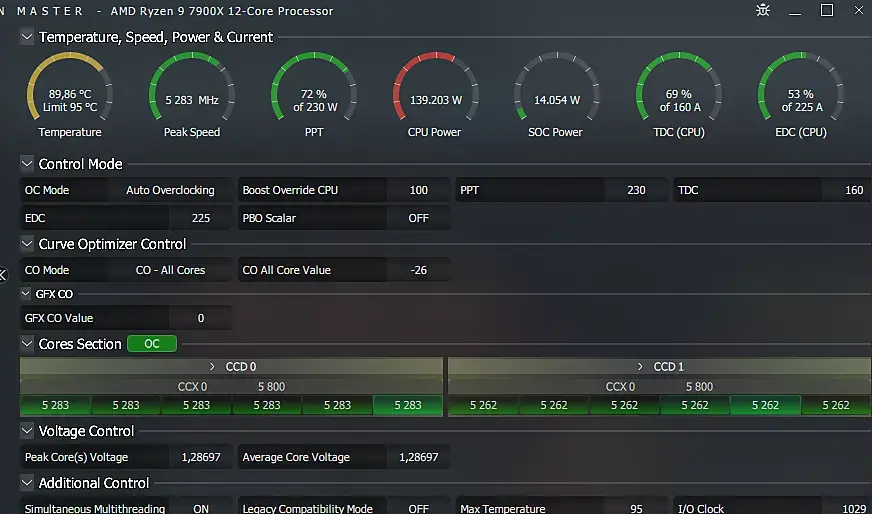The image size is (872, 514).
Task: Collapse the Curve Optimizer Control section
Action: point(27,244)
